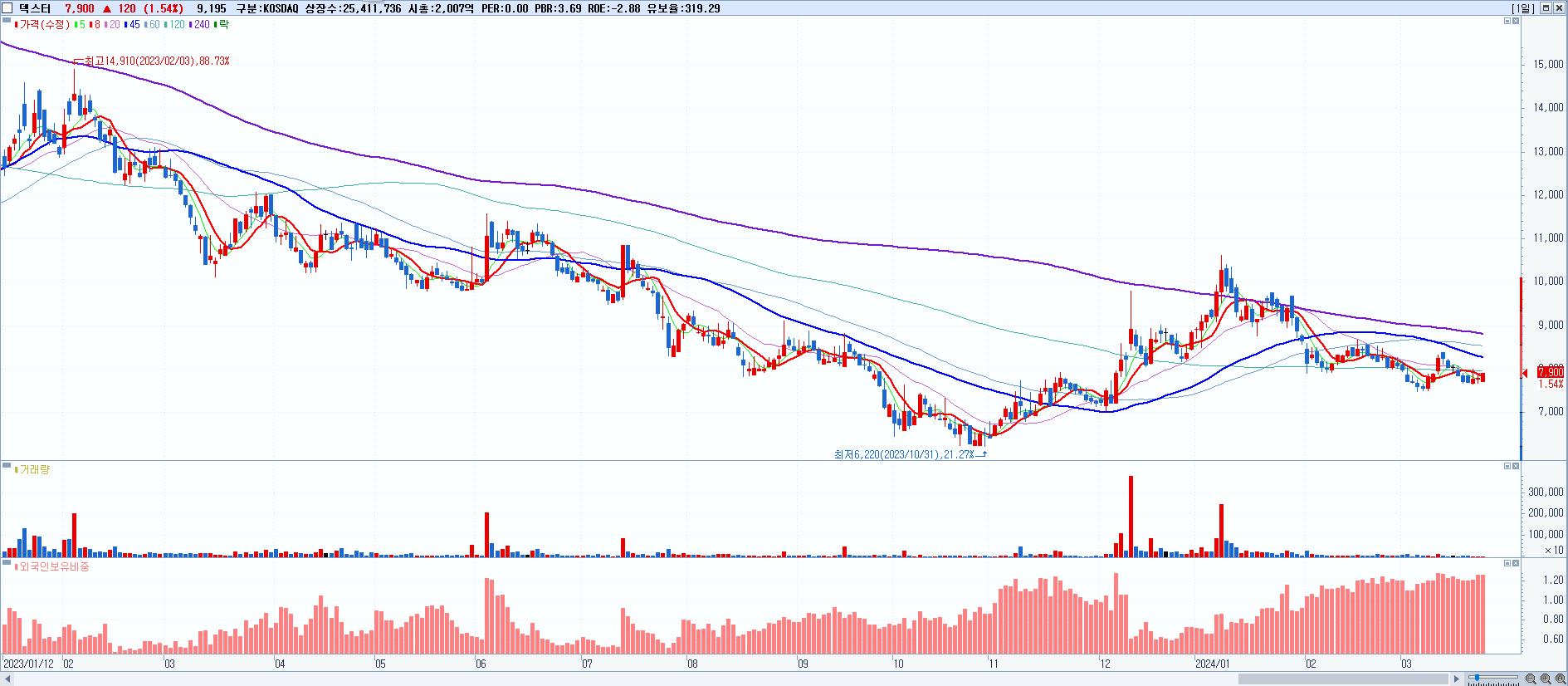
Task: Reset chart zoom with last magnifier icon
Action: (1561, 679)
